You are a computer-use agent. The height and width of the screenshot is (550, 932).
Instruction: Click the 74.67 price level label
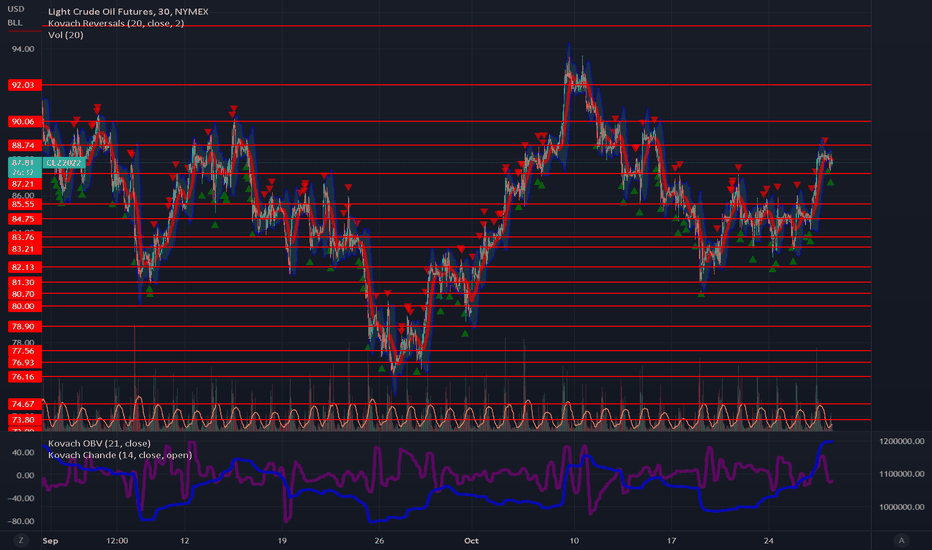pyautogui.click(x=24, y=404)
